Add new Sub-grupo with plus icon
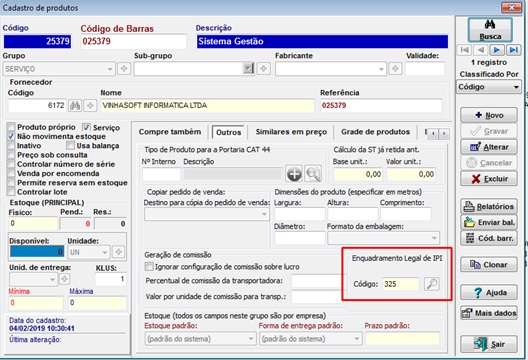 click(x=264, y=69)
